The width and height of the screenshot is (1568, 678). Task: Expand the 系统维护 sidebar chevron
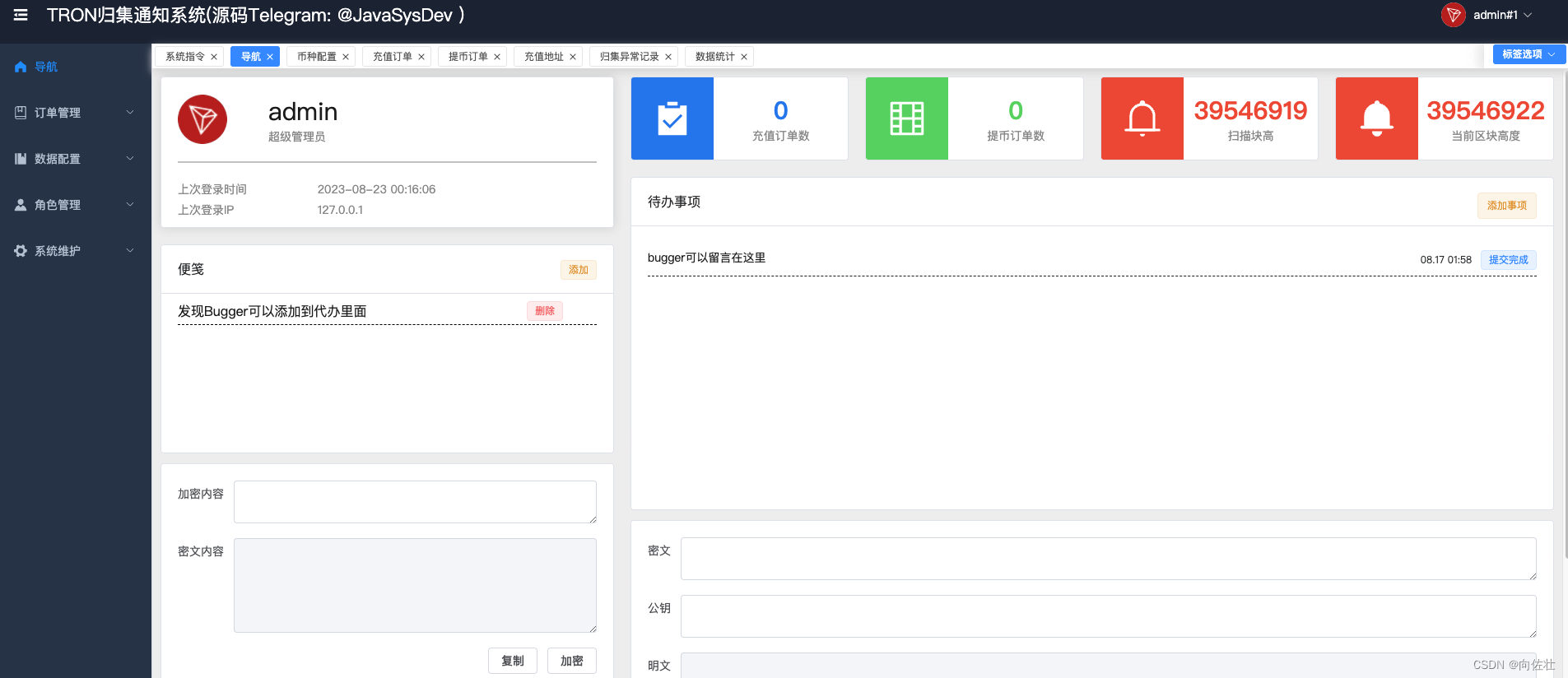tap(130, 251)
